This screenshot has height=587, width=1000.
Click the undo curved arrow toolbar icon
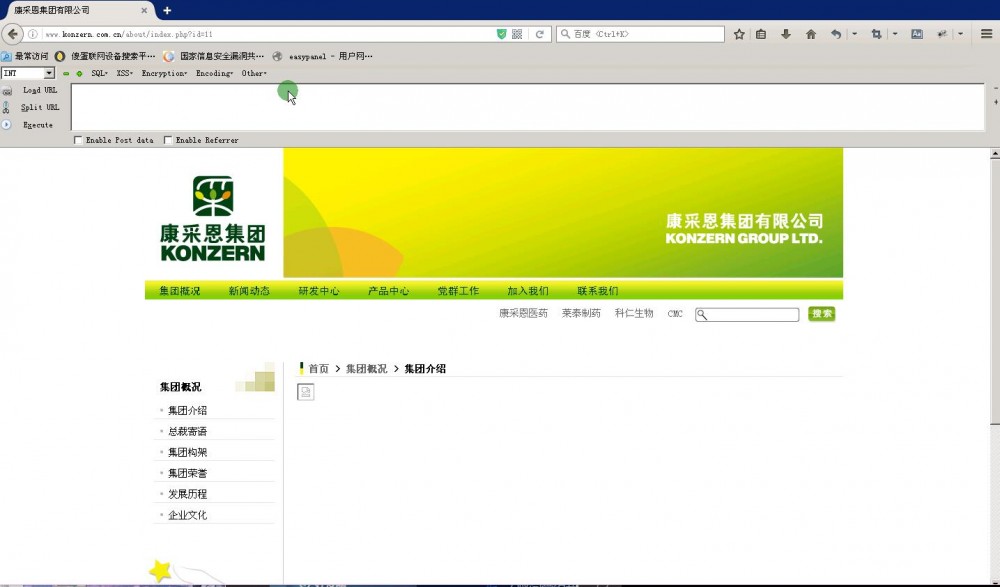coord(835,34)
